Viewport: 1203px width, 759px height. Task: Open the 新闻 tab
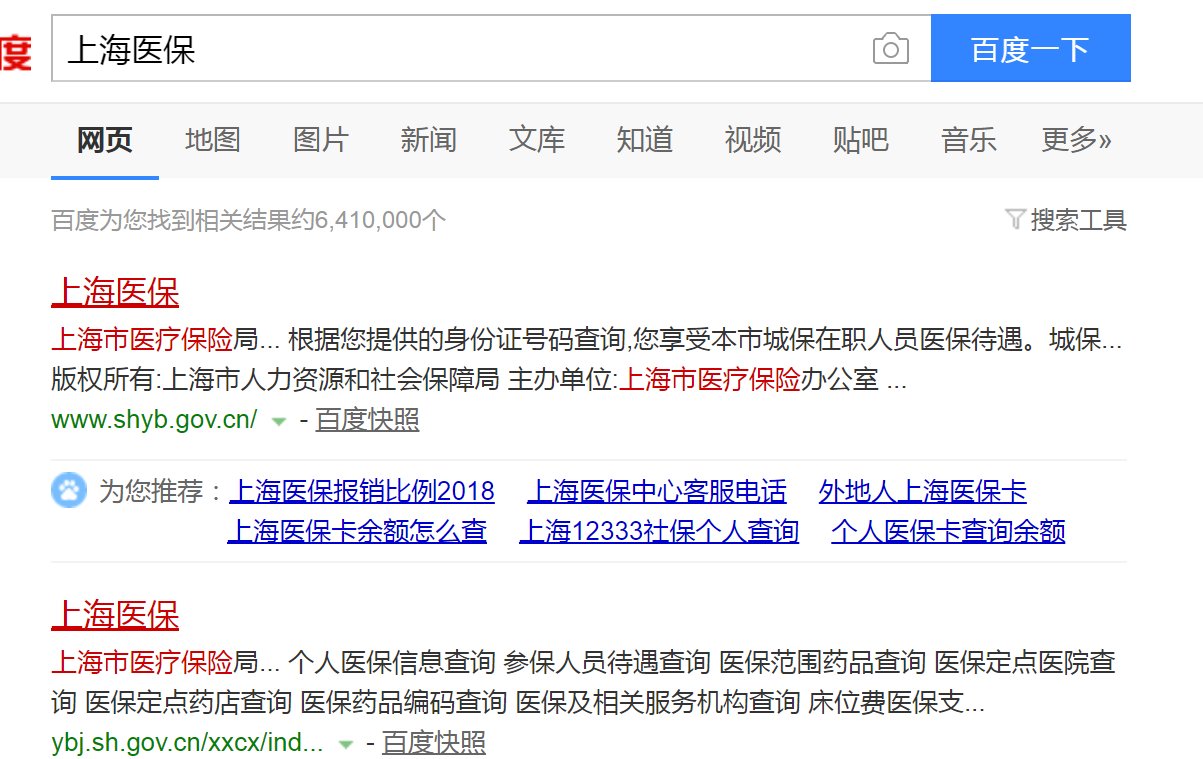pyautogui.click(x=428, y=140)
